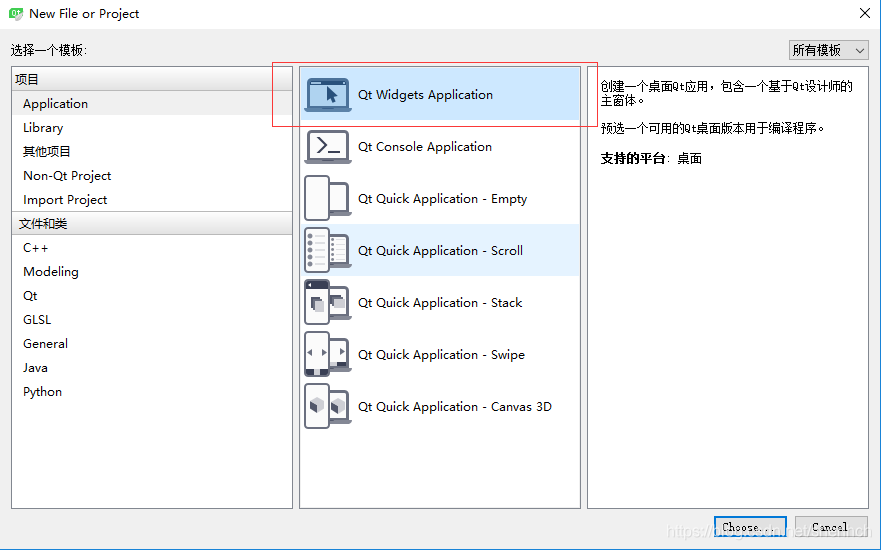Open the 所有模板 template filter dropdown
Image resolution: width=881 pixels, height=550 pixels.
[x=828, y=50]
